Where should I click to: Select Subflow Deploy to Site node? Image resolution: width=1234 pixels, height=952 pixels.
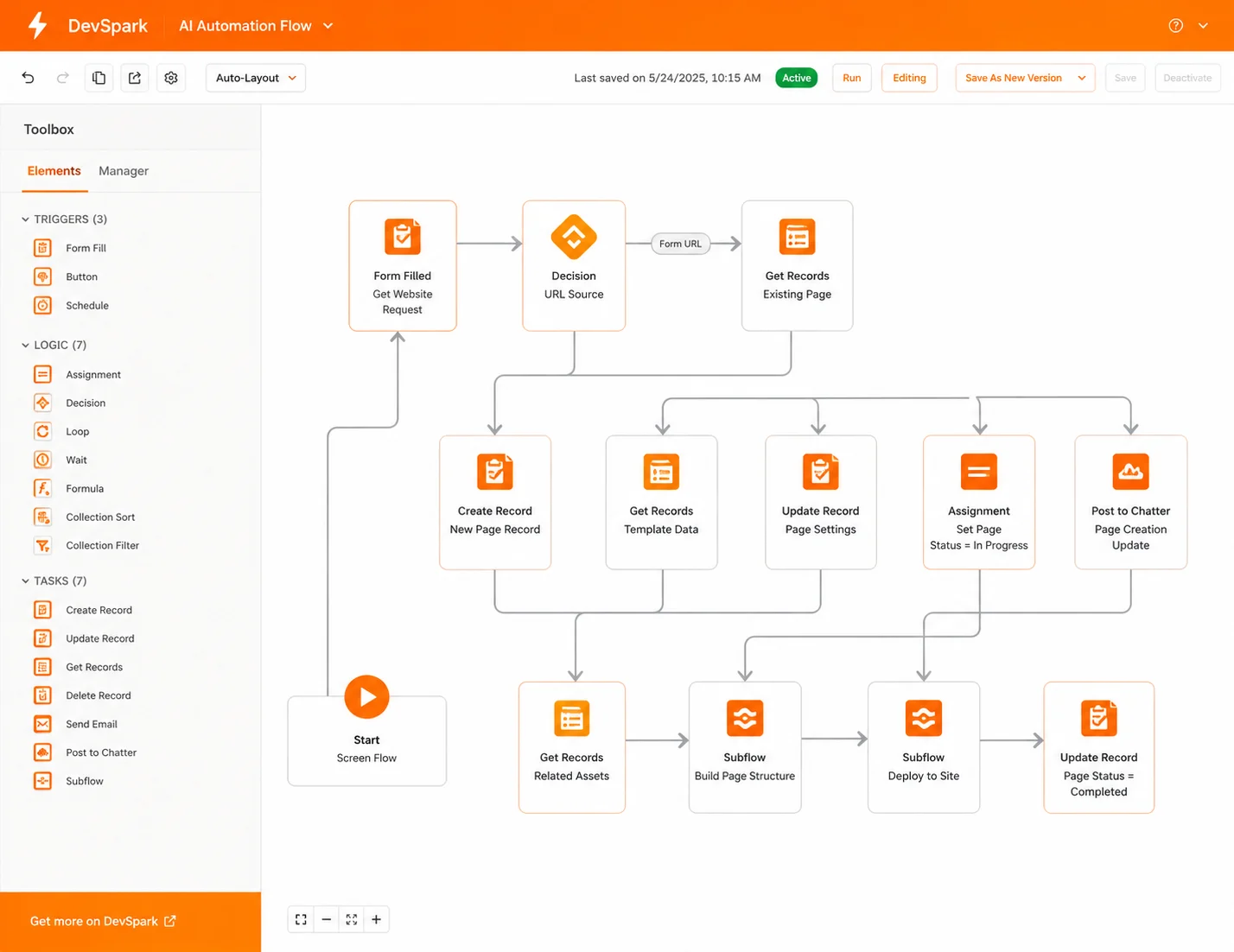(x=924, y=747)
